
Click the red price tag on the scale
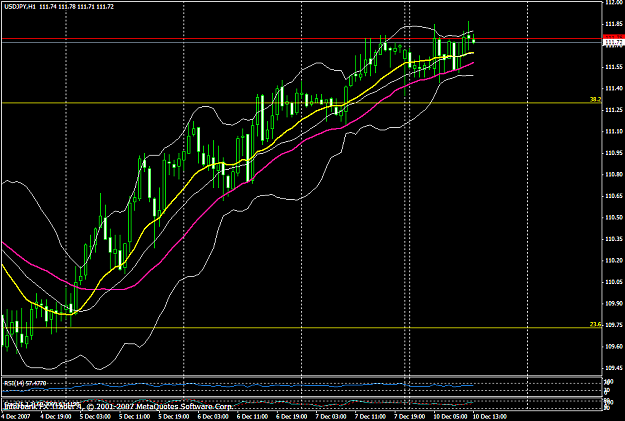(613, 37)
